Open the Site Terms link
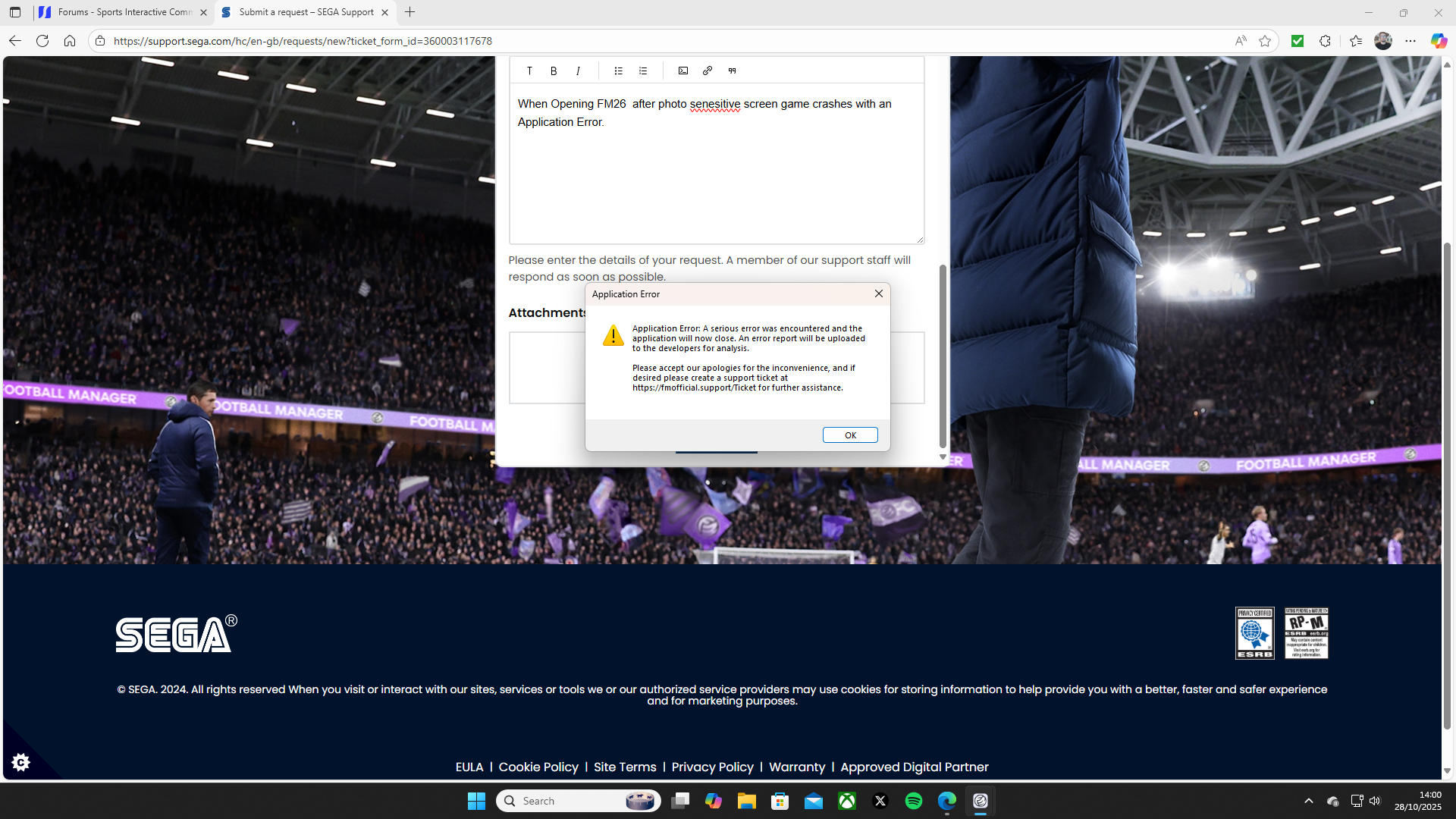This screenshot has height=819, width=1456. click(625, 767)
